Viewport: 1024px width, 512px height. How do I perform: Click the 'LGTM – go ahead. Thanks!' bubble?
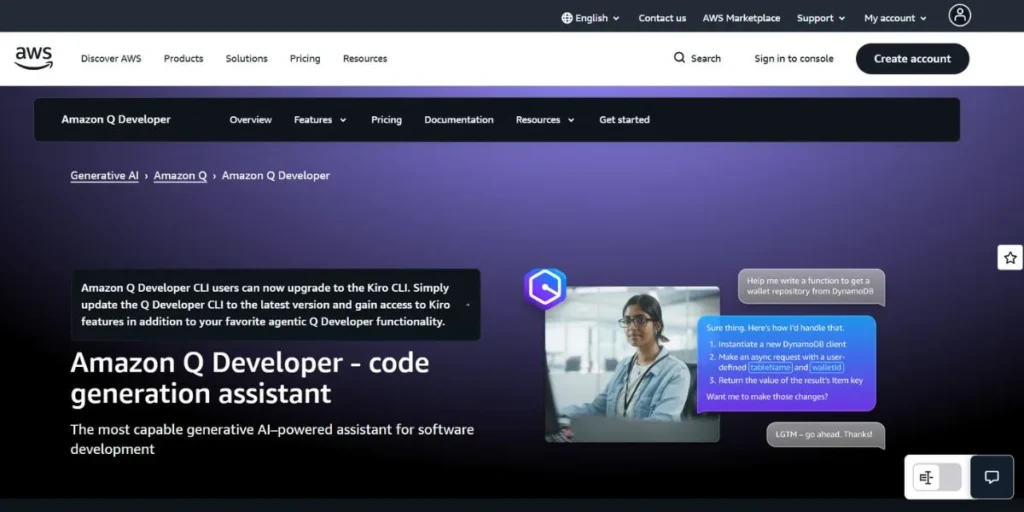tap(825, 435)
